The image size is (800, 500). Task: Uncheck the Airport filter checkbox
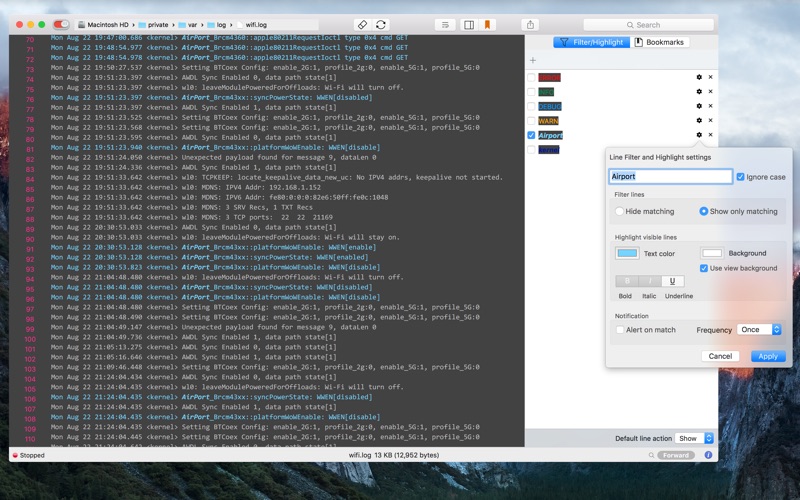(x=531, y=135)
